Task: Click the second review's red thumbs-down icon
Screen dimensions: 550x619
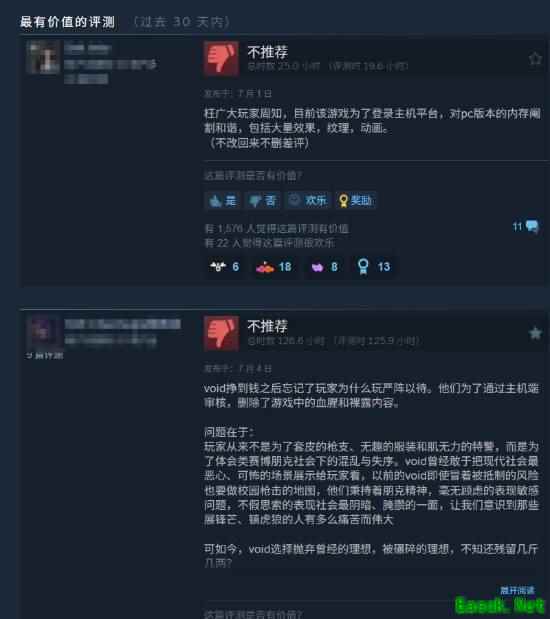Action: tap(221, 333)
